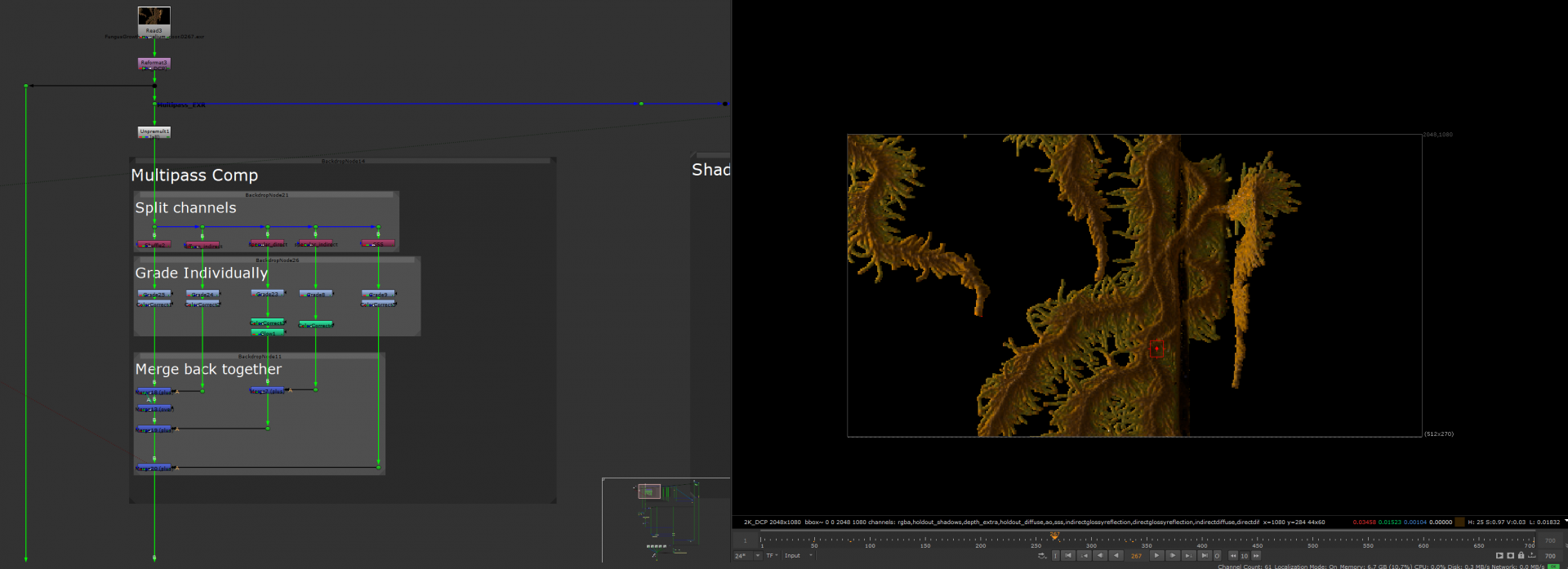Jump to the last frame
The height and width of the screenshot is (569, 1568).
tap(1204, 556)
